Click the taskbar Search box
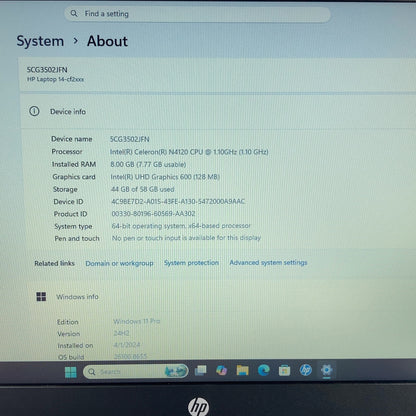Image resolution: width=416 pixels, height=416 pixels. (136, 371)
